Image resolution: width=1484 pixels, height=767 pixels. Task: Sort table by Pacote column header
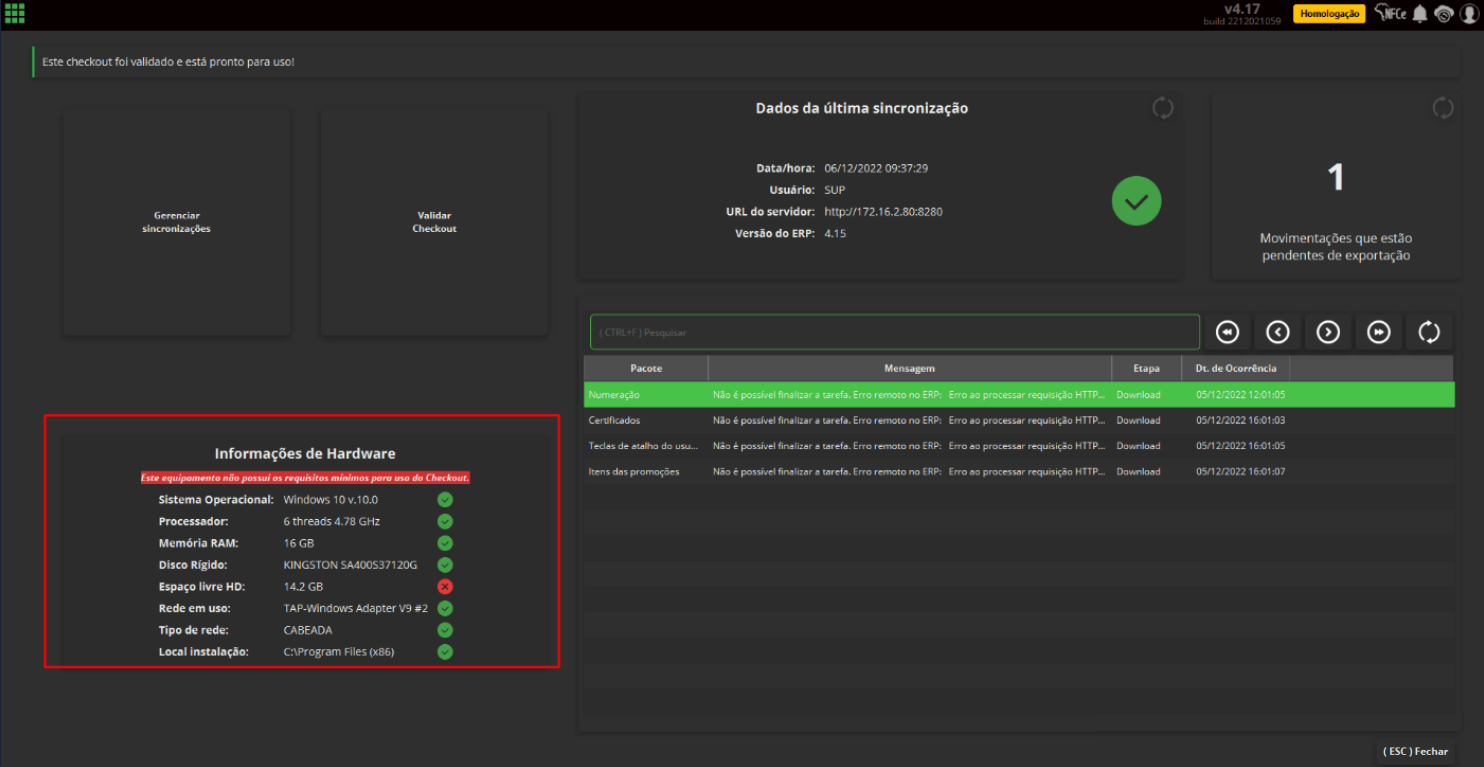pyautogui.click(x=646, y=368)
